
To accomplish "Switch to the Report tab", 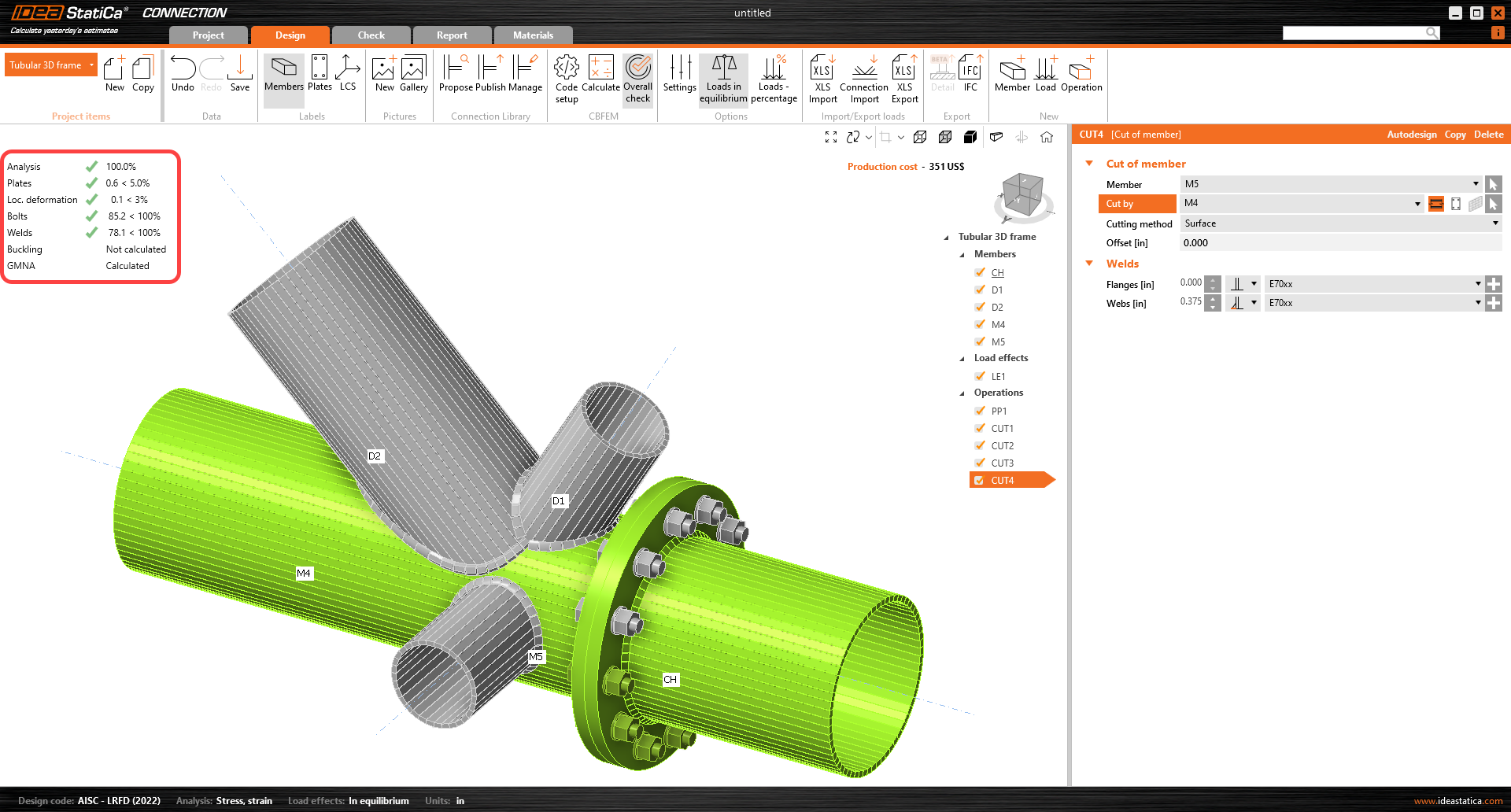I will (x=452, y=35).
